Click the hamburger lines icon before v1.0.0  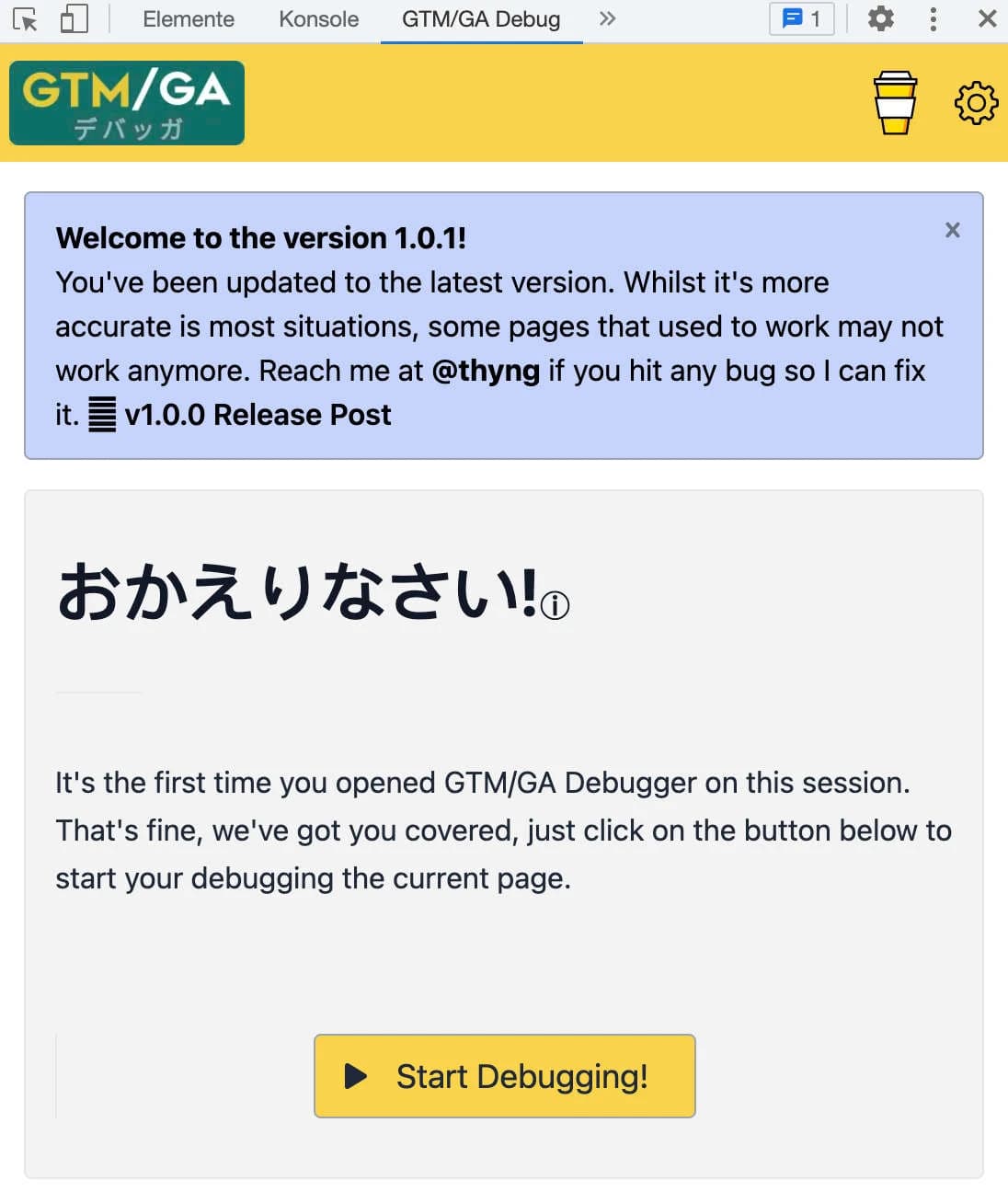click(x=101, y=415)
